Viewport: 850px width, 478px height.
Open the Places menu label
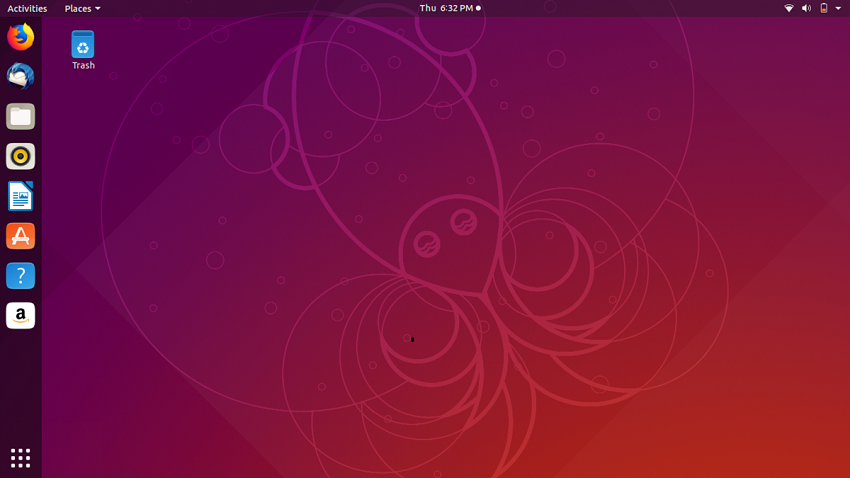(x=77, y=8)
